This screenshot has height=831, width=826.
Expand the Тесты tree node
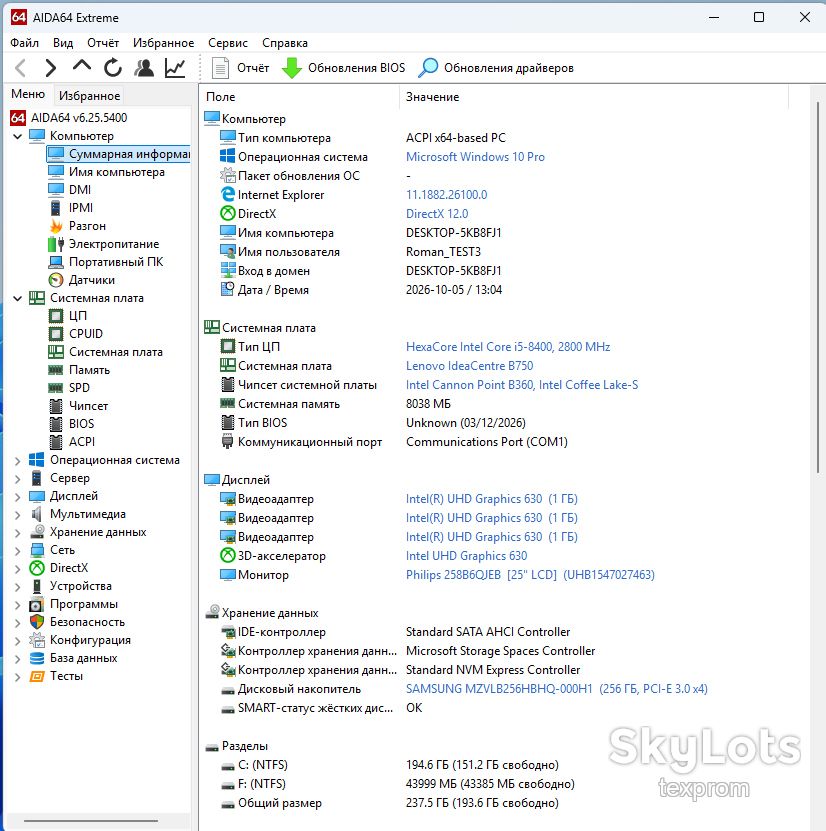17,677
